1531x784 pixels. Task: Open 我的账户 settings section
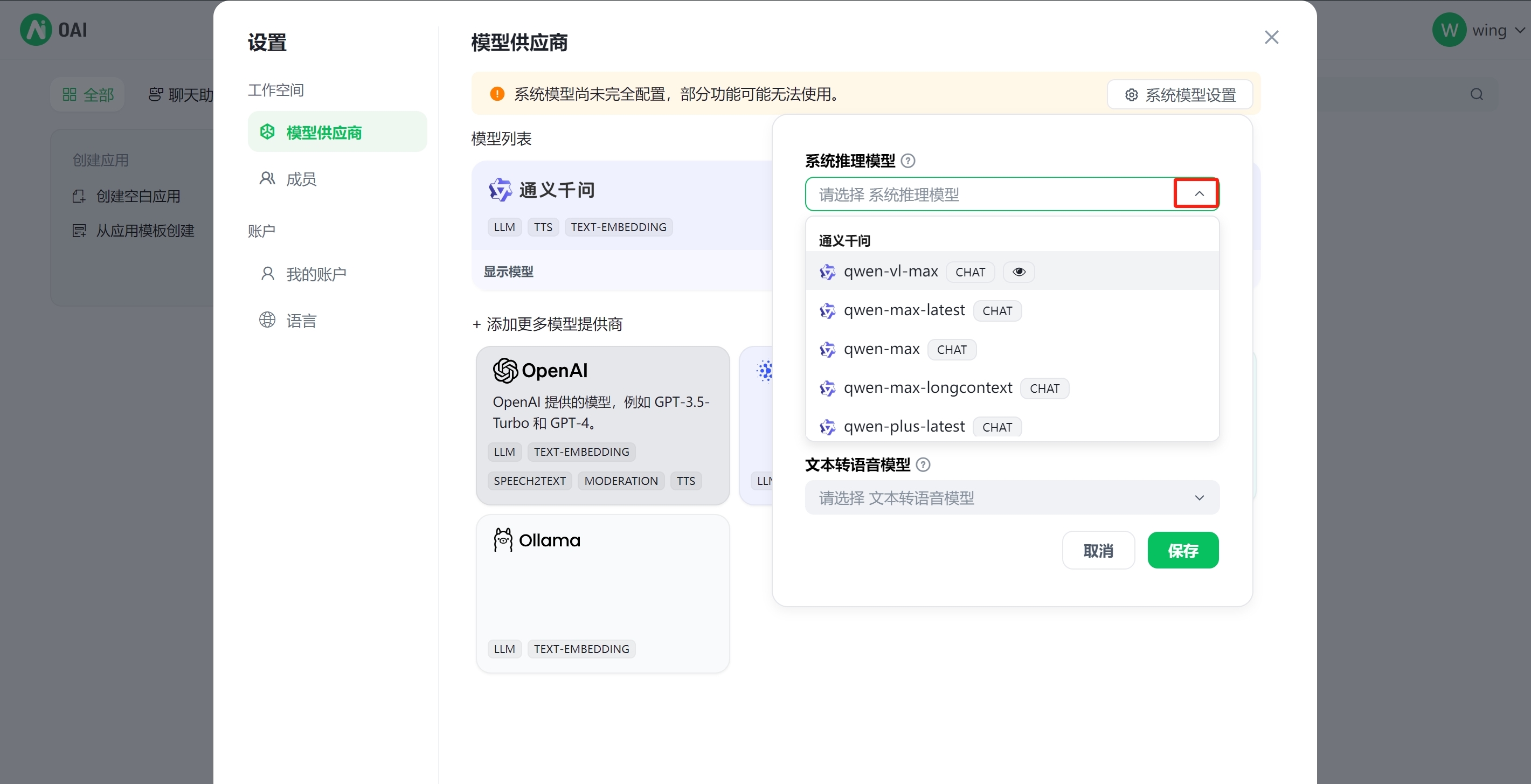pyautogui.click(x=337, y=274)
